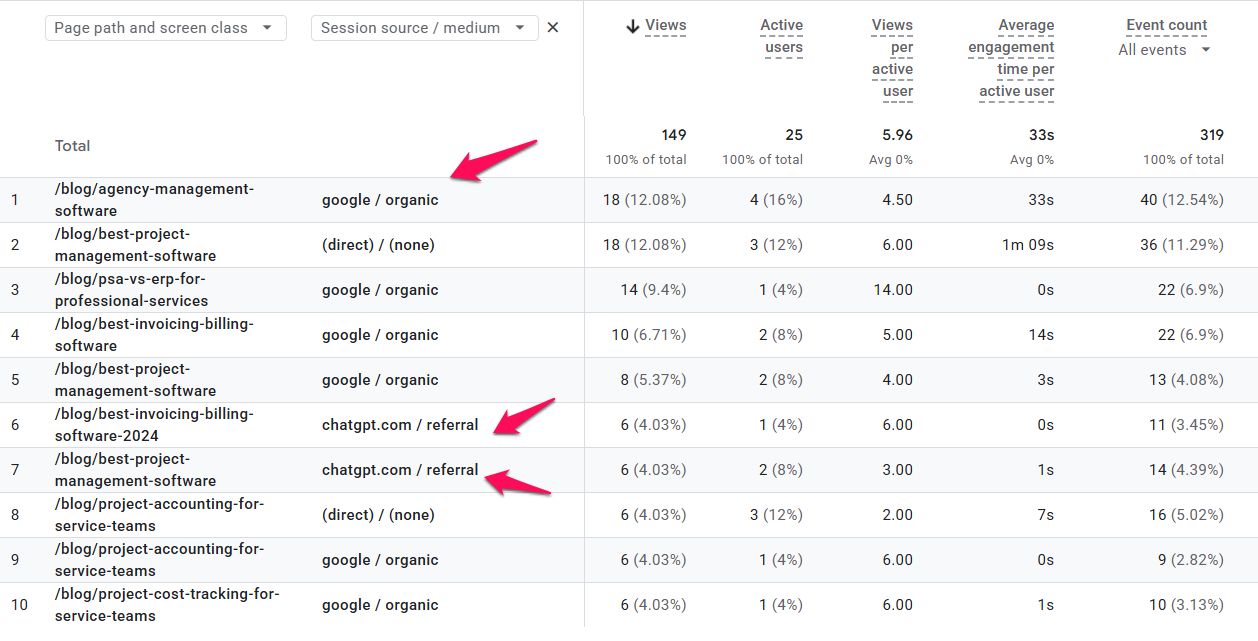
Task: Sort by Views per active user column
Action: (892, 58)
